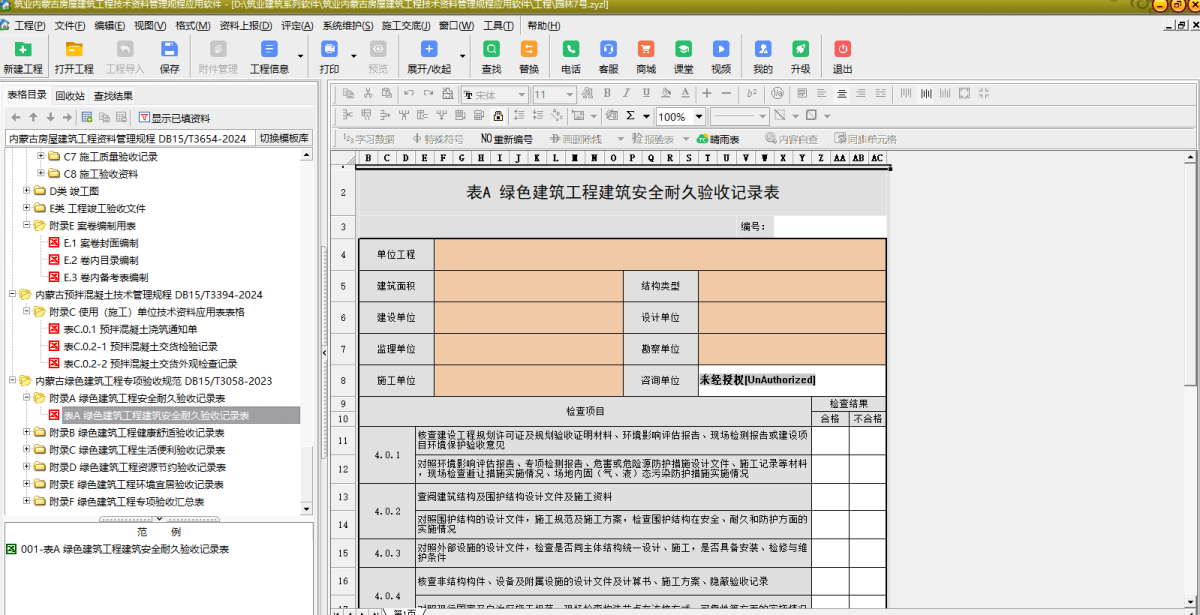Open the 帮助(H) menu
Image resolution: width=1200 pixels, height=615 pixels.
544,25
